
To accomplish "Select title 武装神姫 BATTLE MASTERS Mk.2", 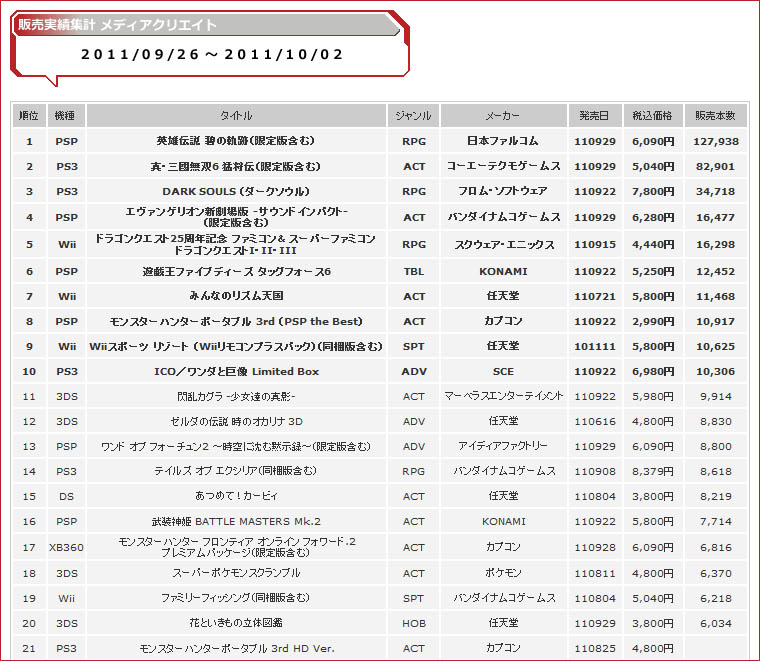I will (x=236, y=521).
